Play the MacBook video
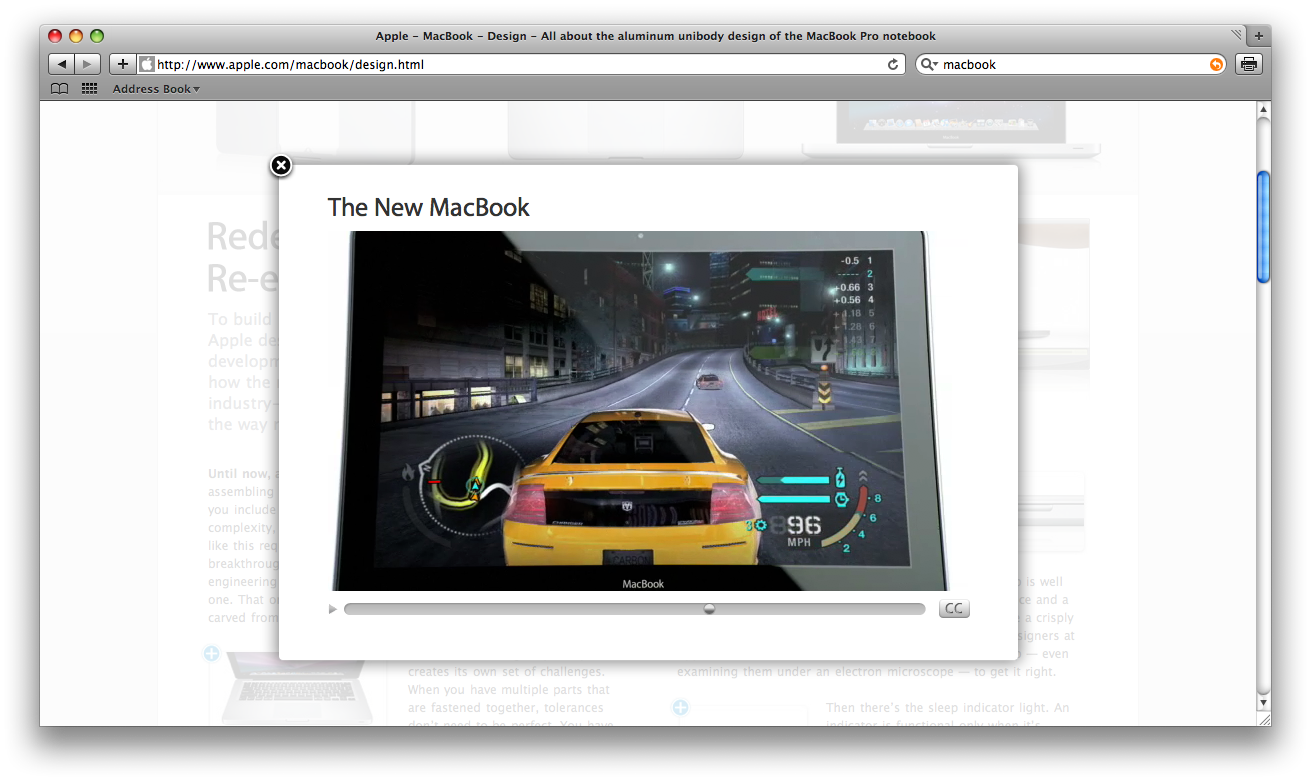 333,609
